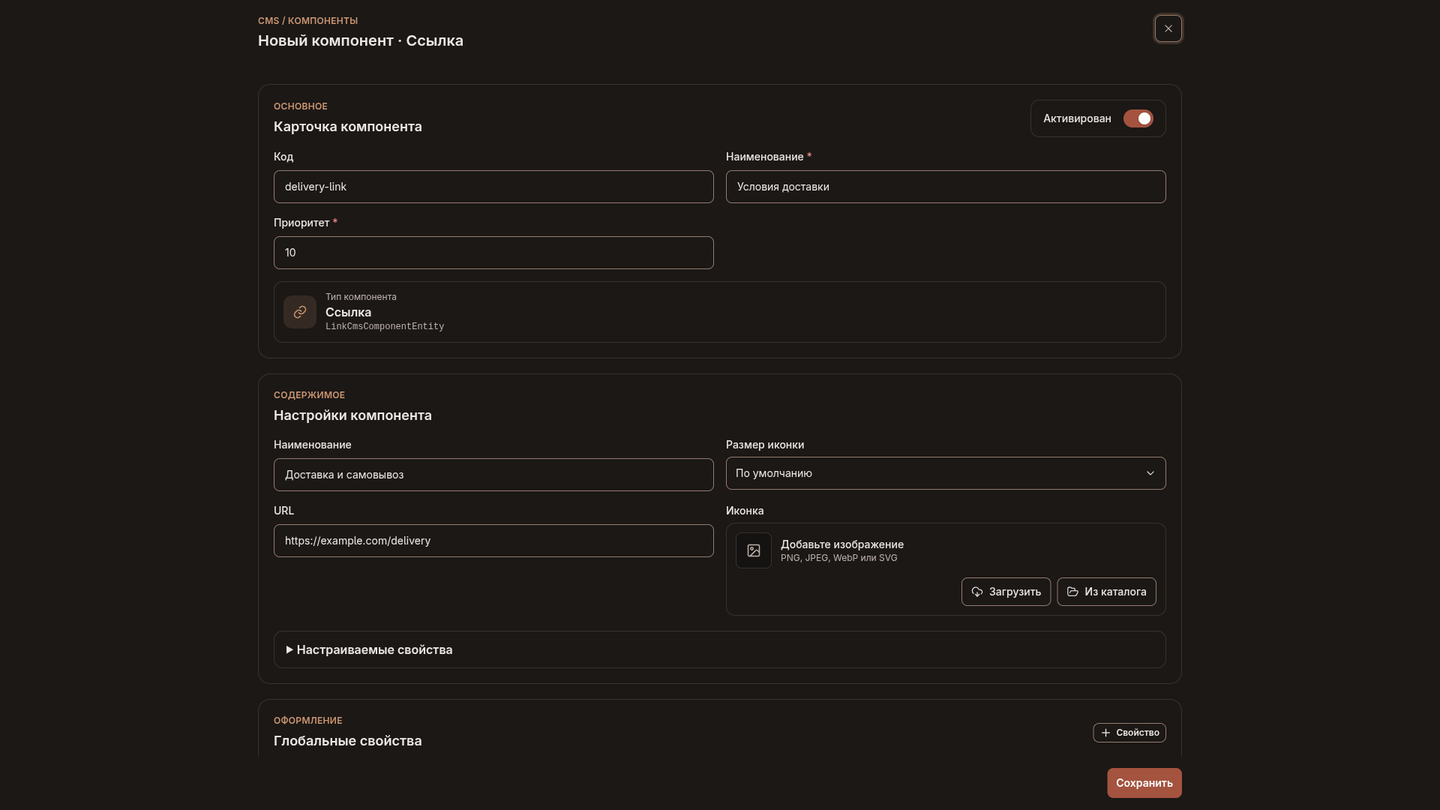Toggle the Активирован switch off
The image size is (1440, 810).
(1138, 118)
